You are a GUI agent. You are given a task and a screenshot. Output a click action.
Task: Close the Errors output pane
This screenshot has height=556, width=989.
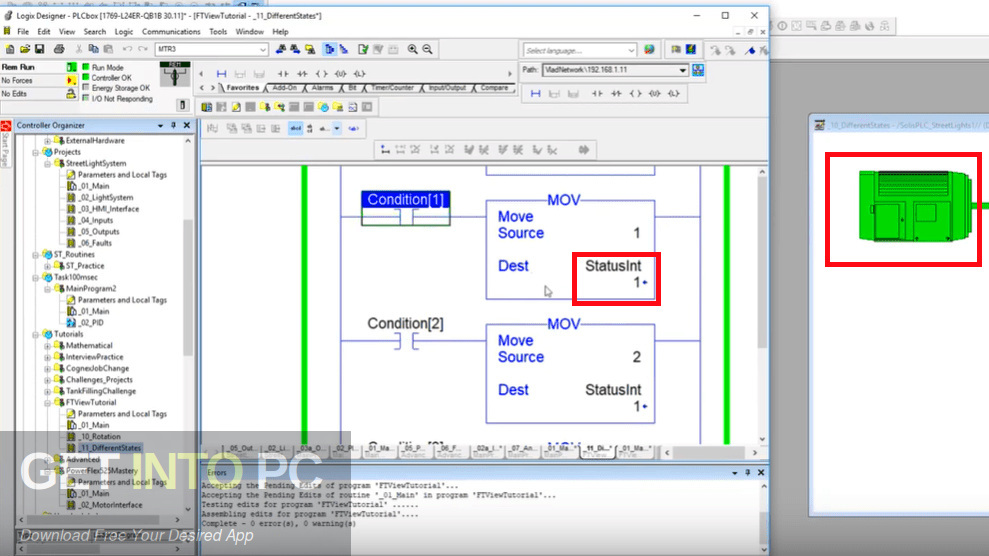pos(761,472)
